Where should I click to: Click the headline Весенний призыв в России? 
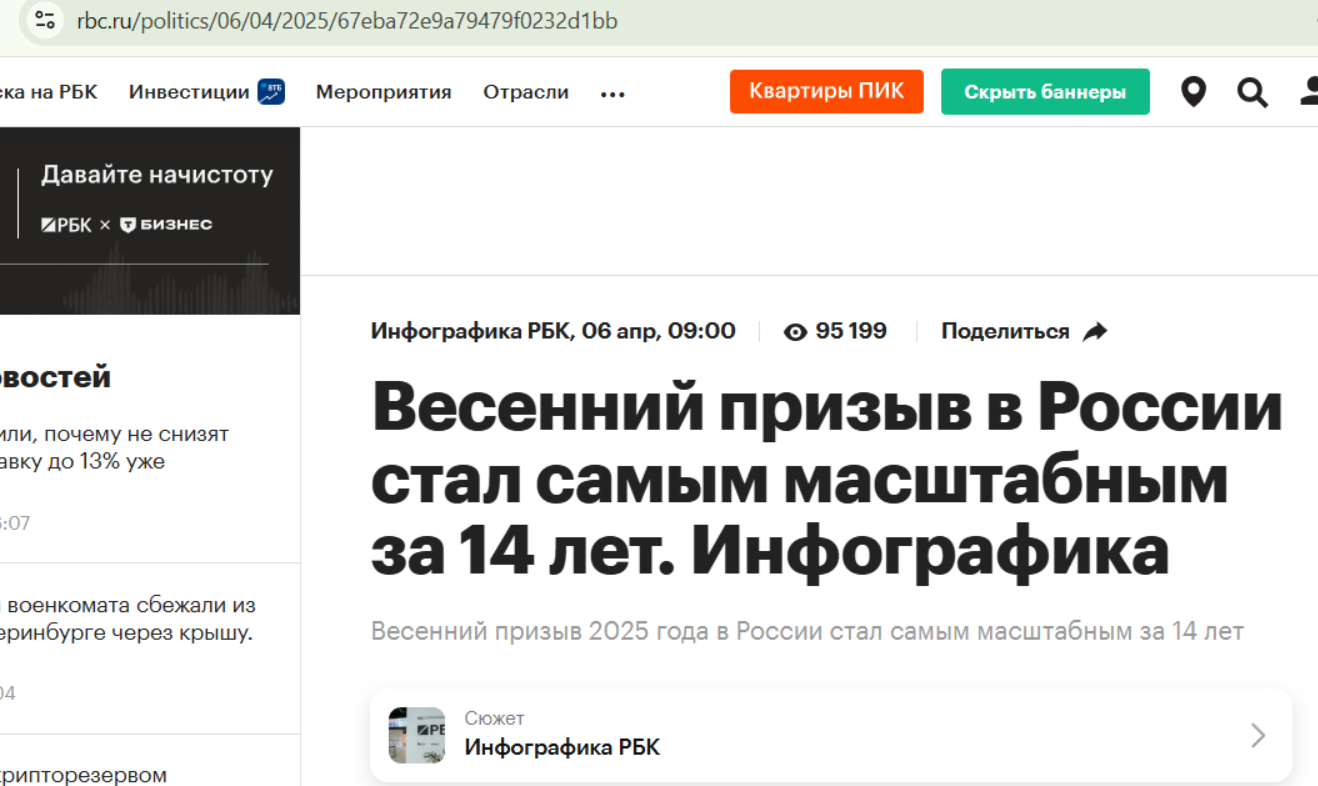coord(826,479)
